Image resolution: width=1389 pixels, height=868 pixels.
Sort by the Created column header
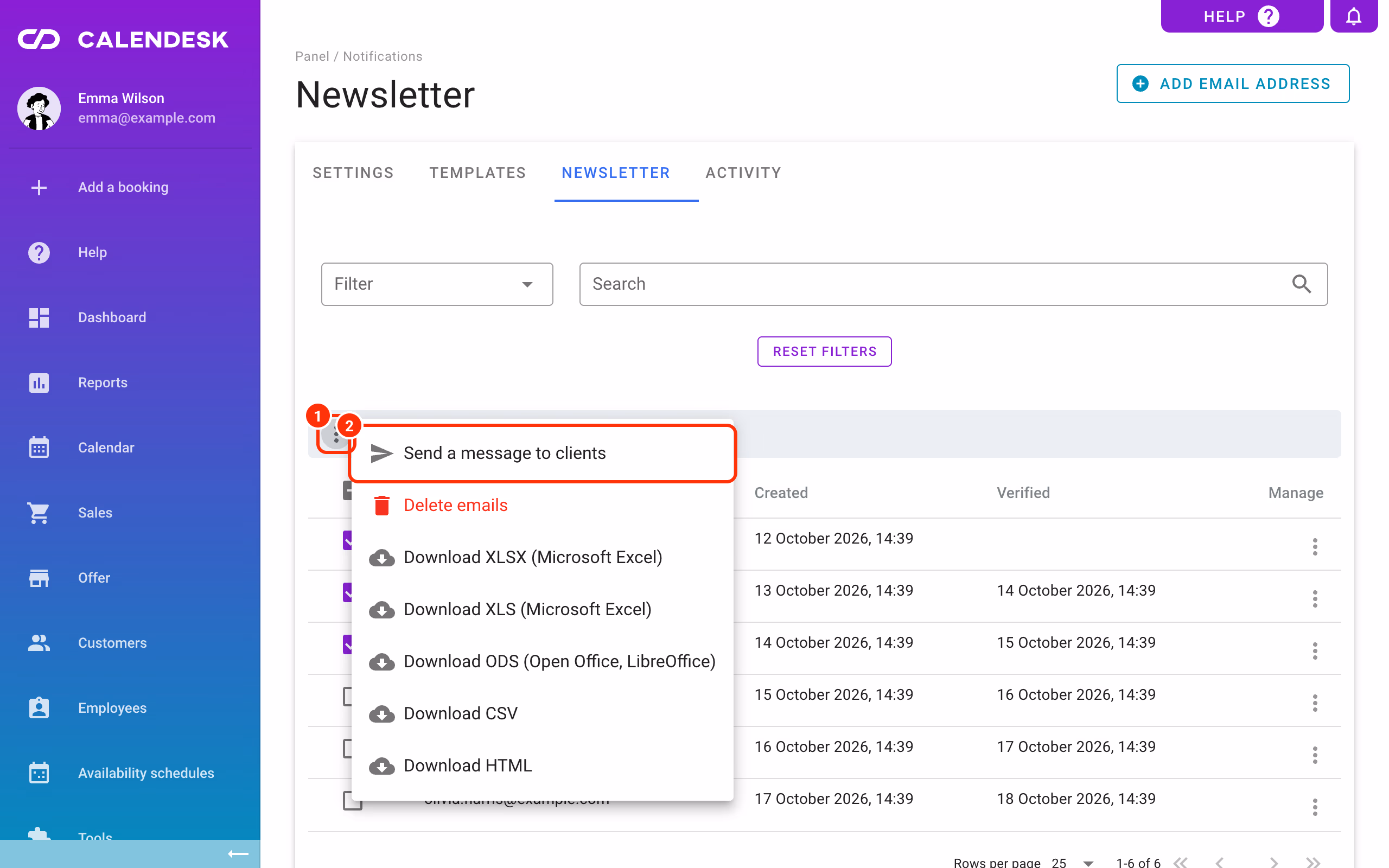[781, 493]
